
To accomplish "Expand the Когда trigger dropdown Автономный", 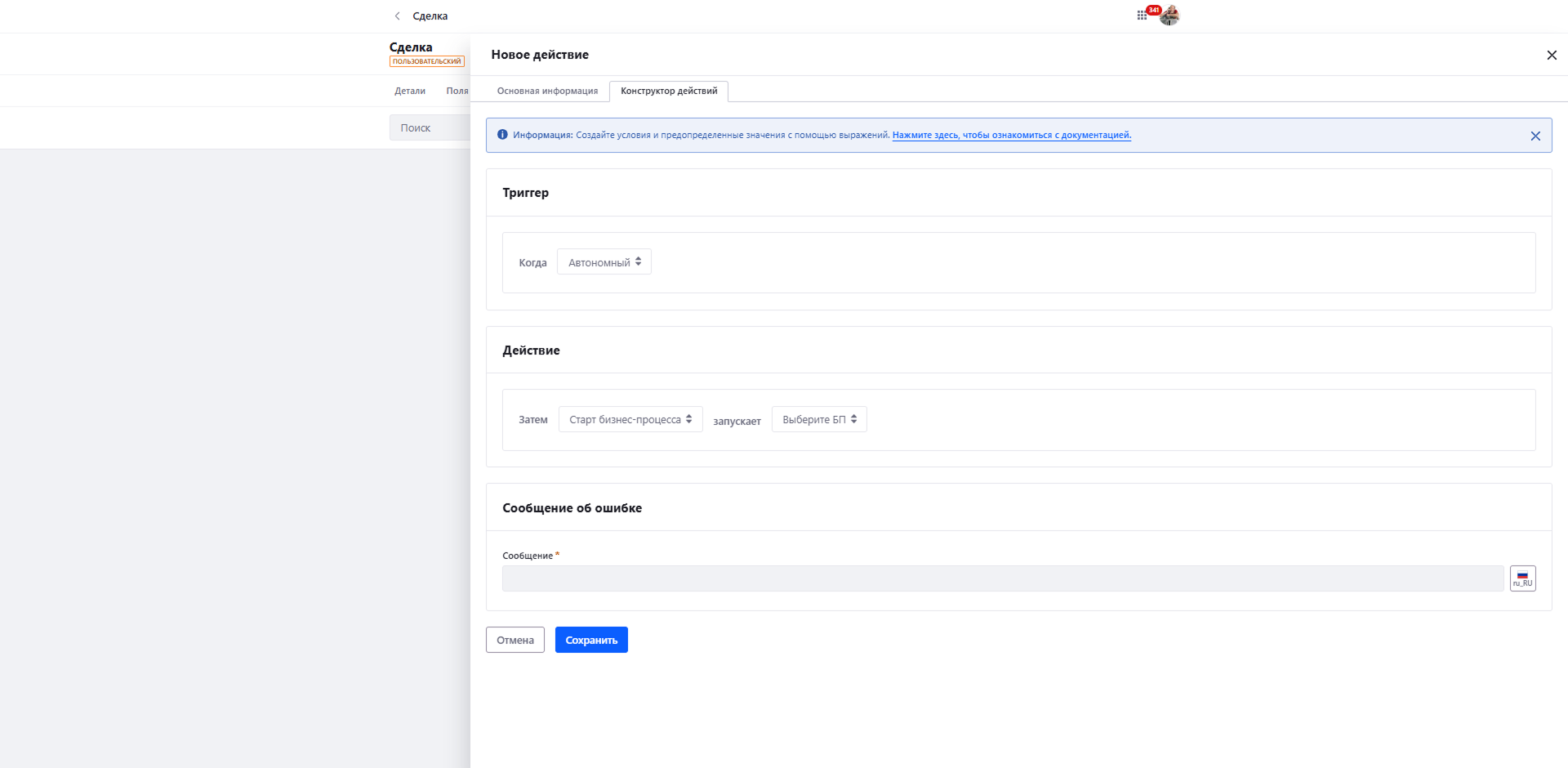I will point(604,262).
